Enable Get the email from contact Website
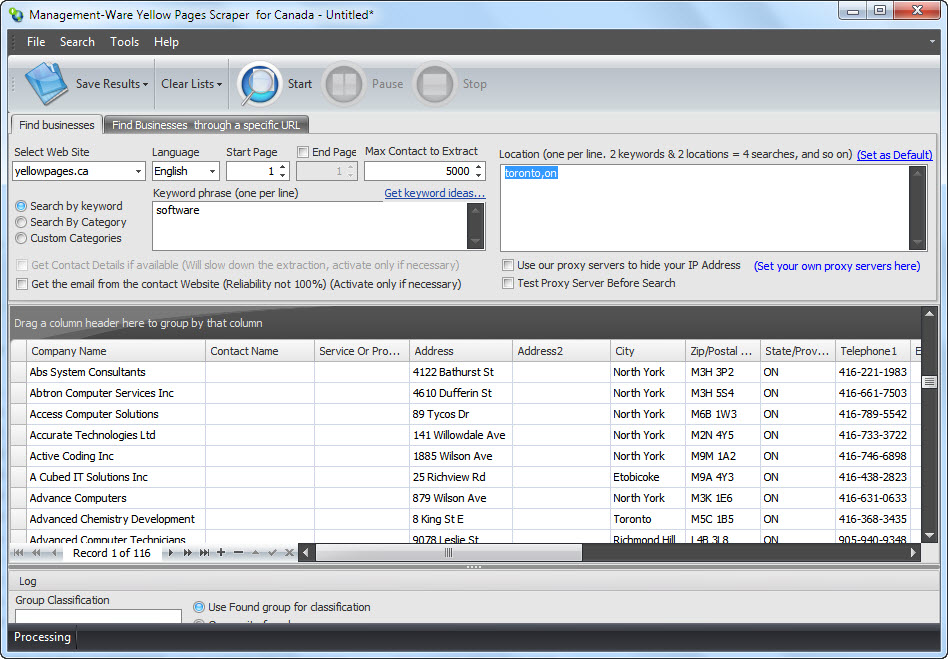The height and width of the screenshot is (659, 948). [22, 284]
